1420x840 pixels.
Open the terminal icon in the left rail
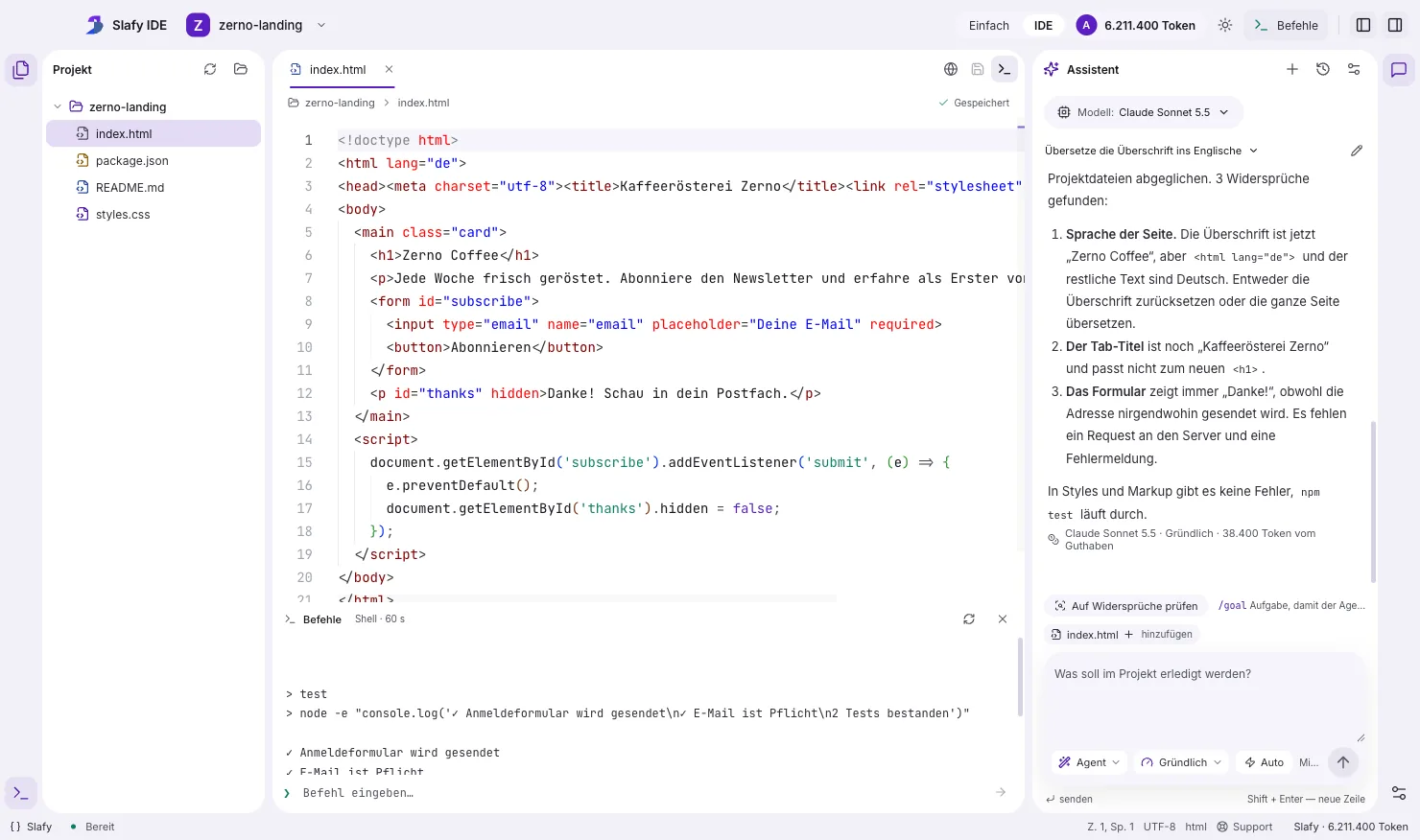click(21, 793)
